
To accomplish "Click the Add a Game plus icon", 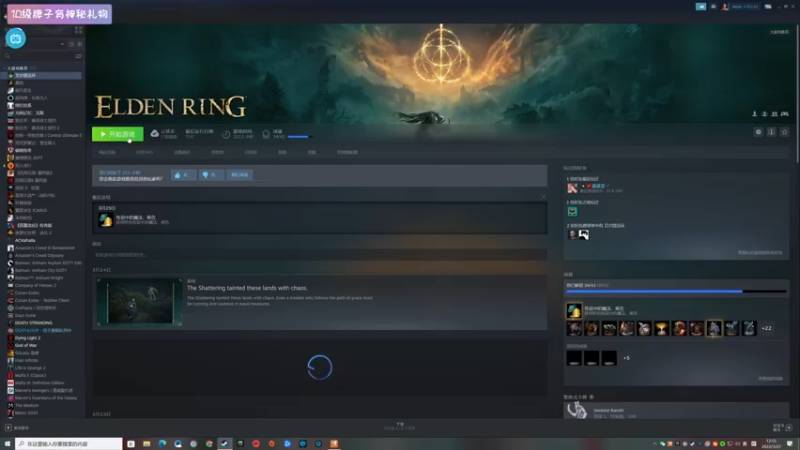I will pyautogui.click(x=8, y=428).
